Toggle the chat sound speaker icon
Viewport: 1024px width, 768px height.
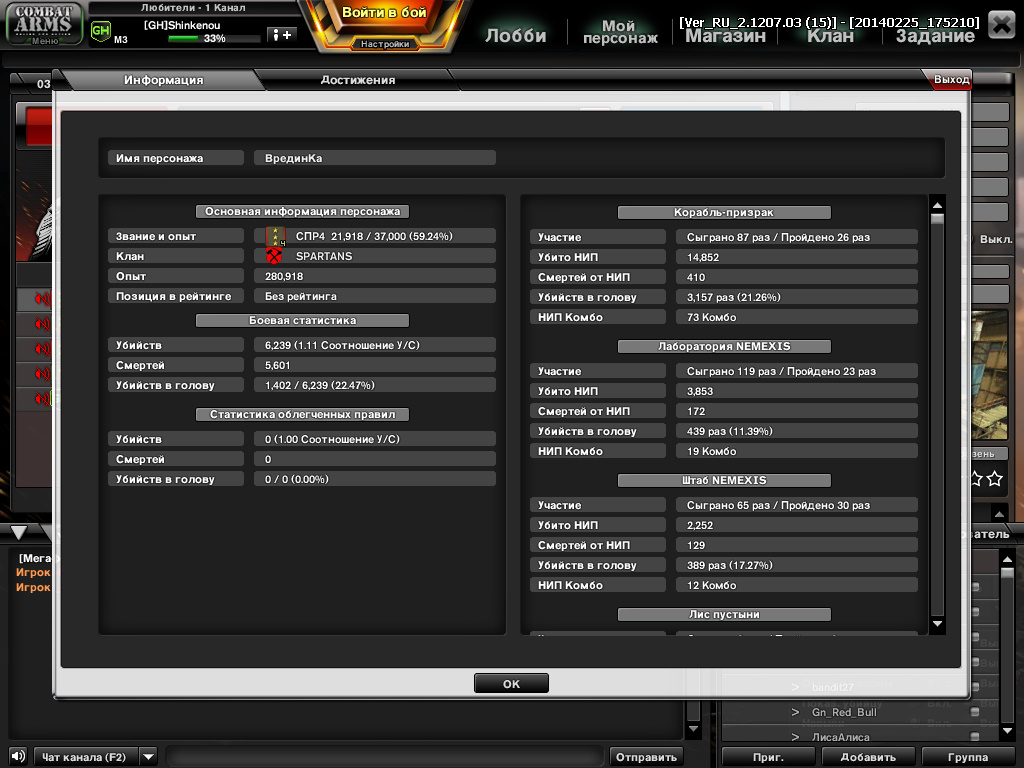pos(18,756)
